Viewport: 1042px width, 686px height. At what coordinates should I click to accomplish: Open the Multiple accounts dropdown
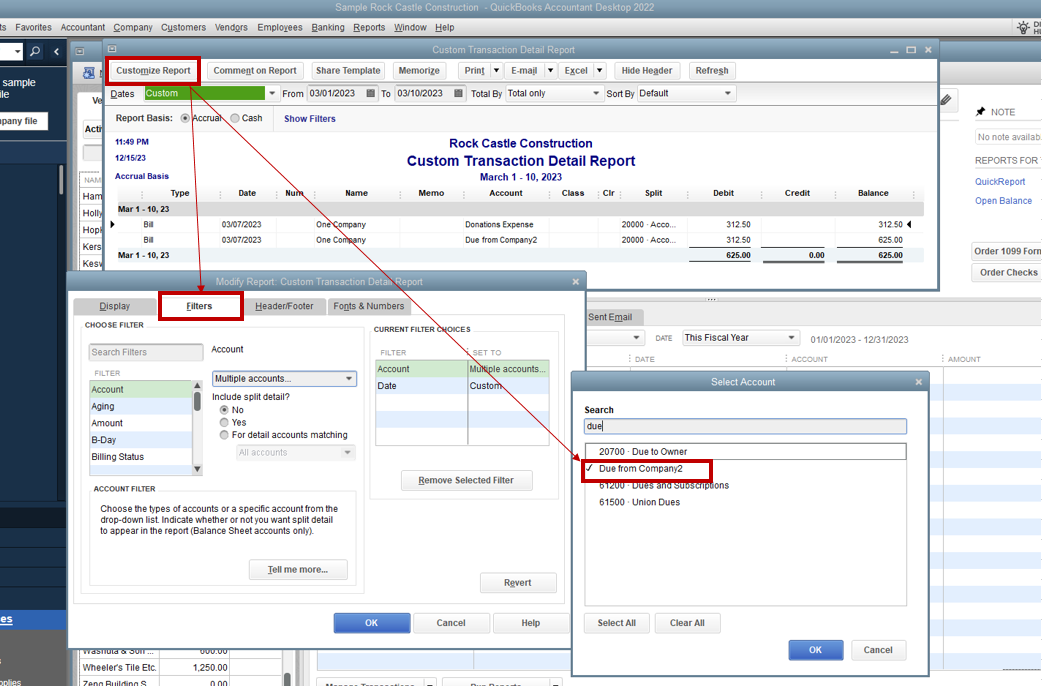tap(284, 379)
